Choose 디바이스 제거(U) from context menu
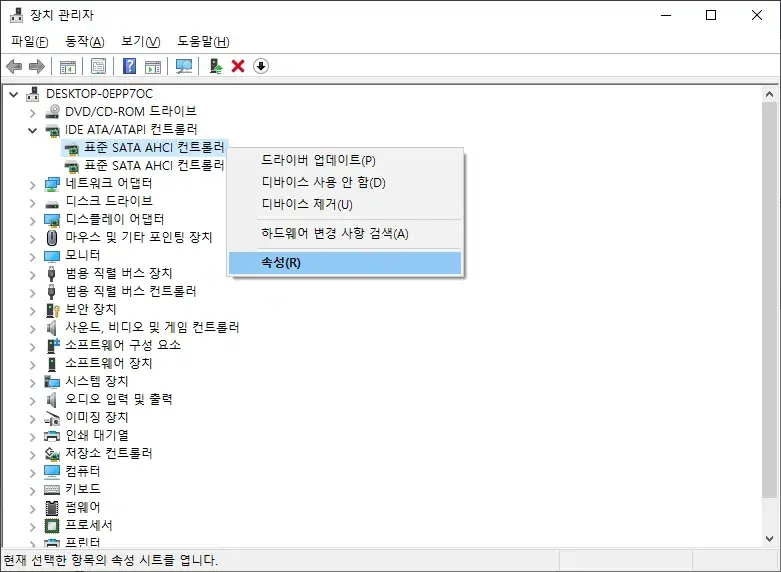 click(x=345, y=204)
